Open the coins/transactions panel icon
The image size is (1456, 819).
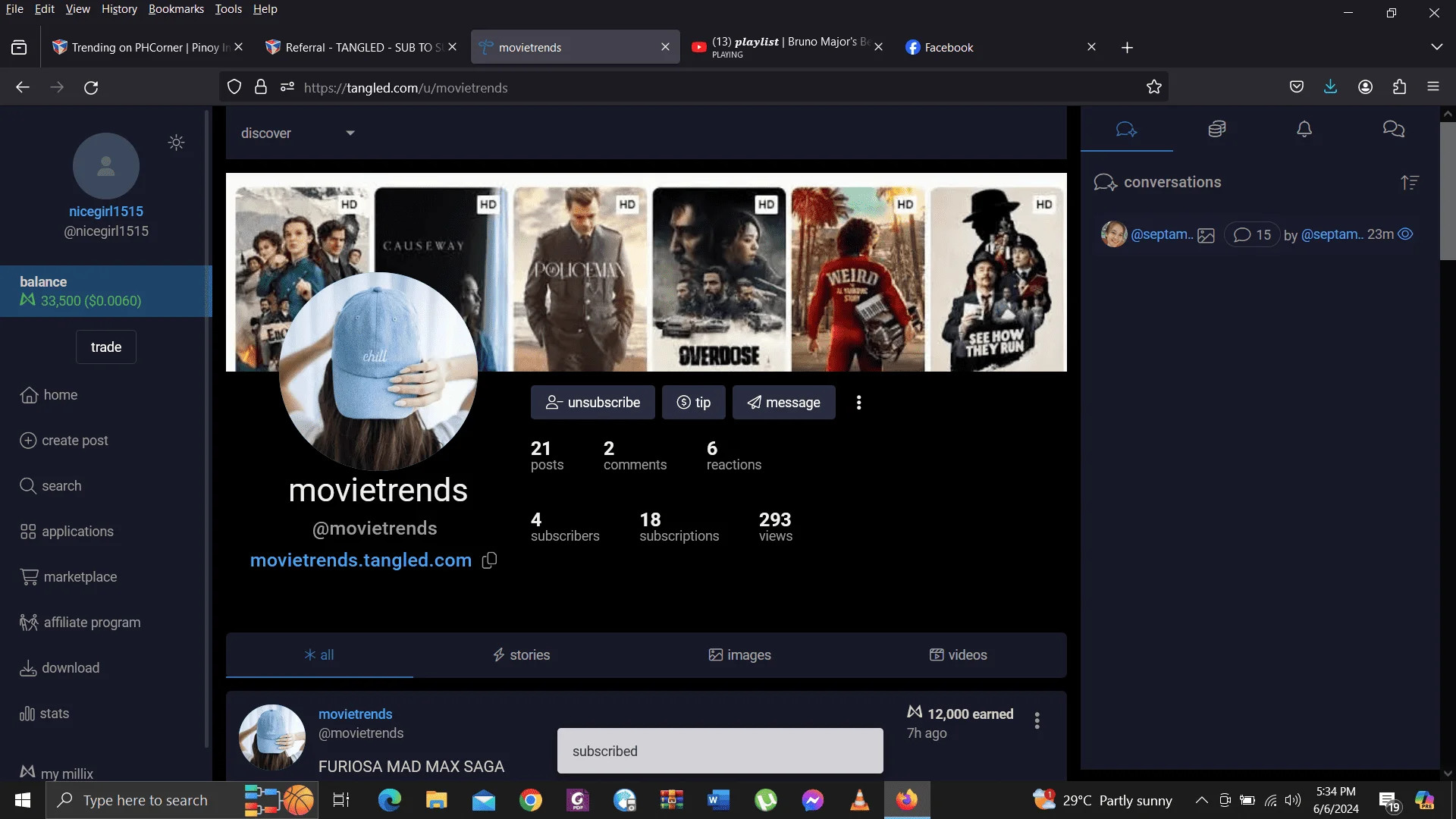pyautogui.click(x=1216, y=129)
